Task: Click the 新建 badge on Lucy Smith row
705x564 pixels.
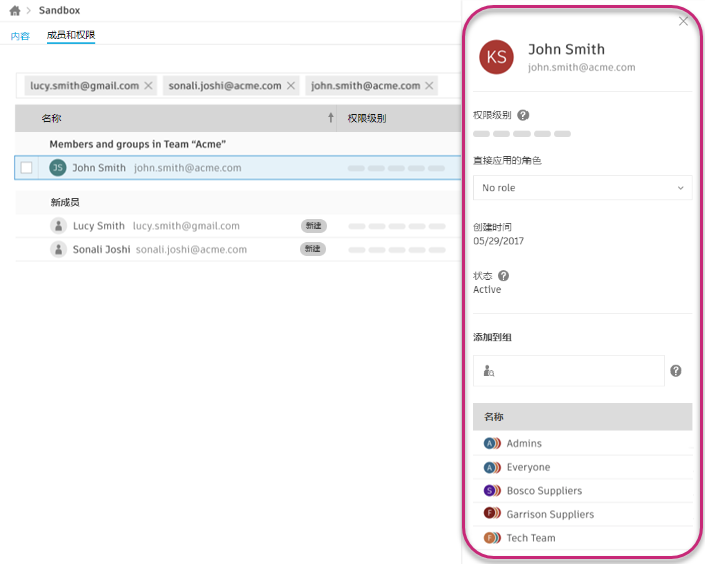Action: click(x=313, y=226)
